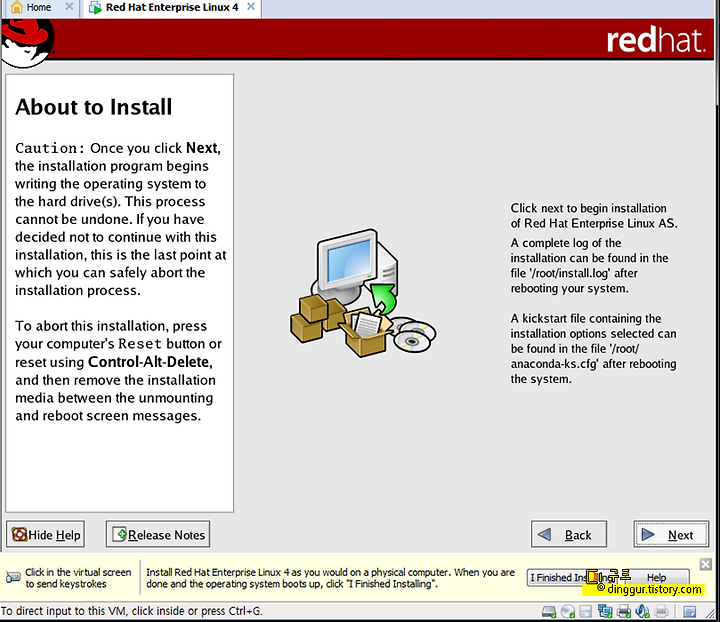Click 'To direct input to this VM' status text
Image resolution: width=720 pixels, height=622 pixels.
tap(131, 611)
